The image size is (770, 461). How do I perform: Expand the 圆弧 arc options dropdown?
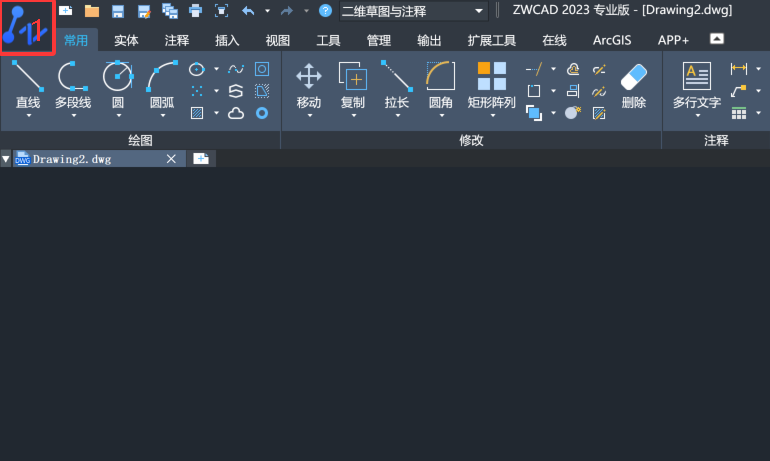pyautogui.click(x=163, y=116)
